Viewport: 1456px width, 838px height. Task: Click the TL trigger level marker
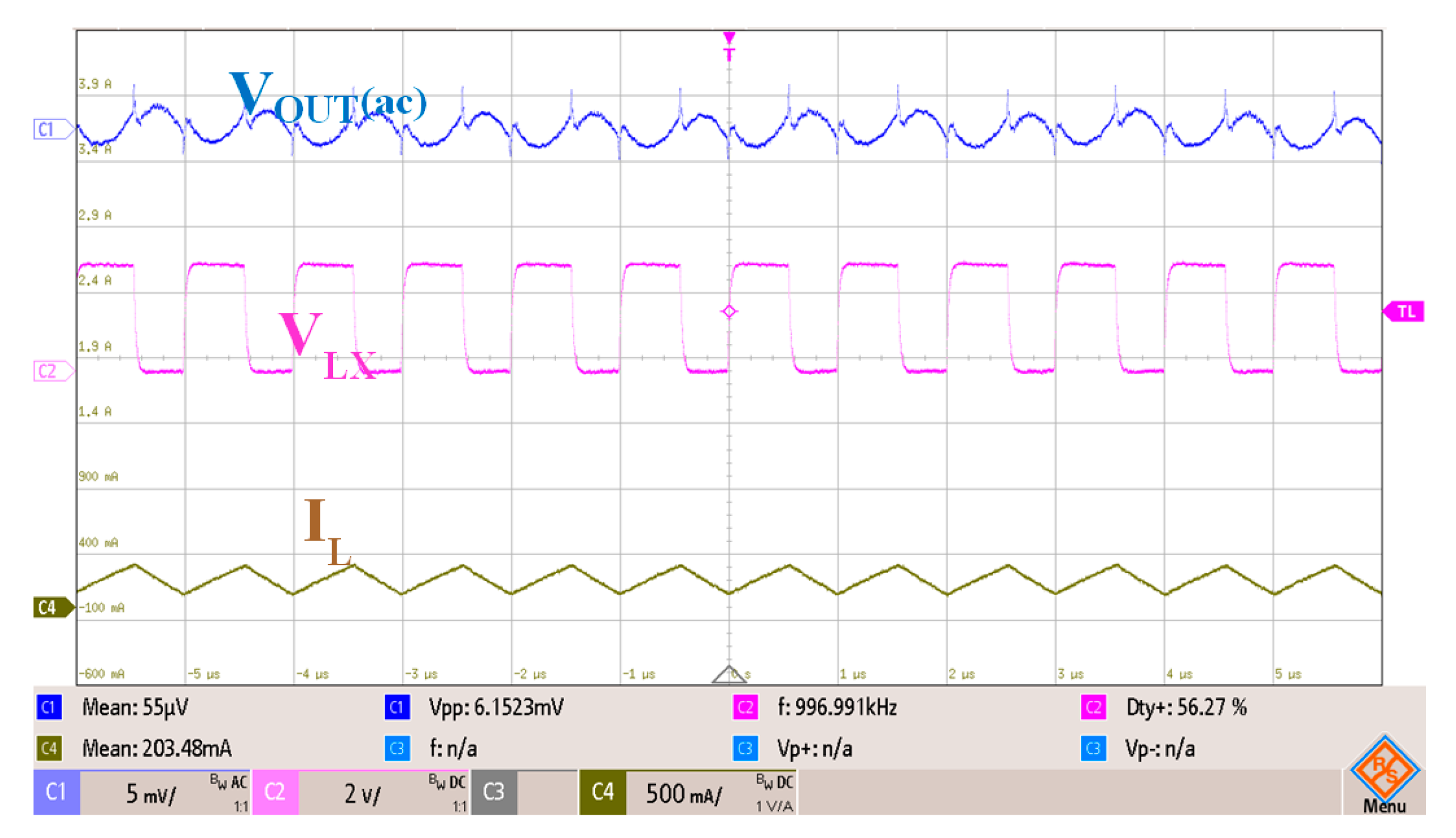click(x=1405, y=312)
